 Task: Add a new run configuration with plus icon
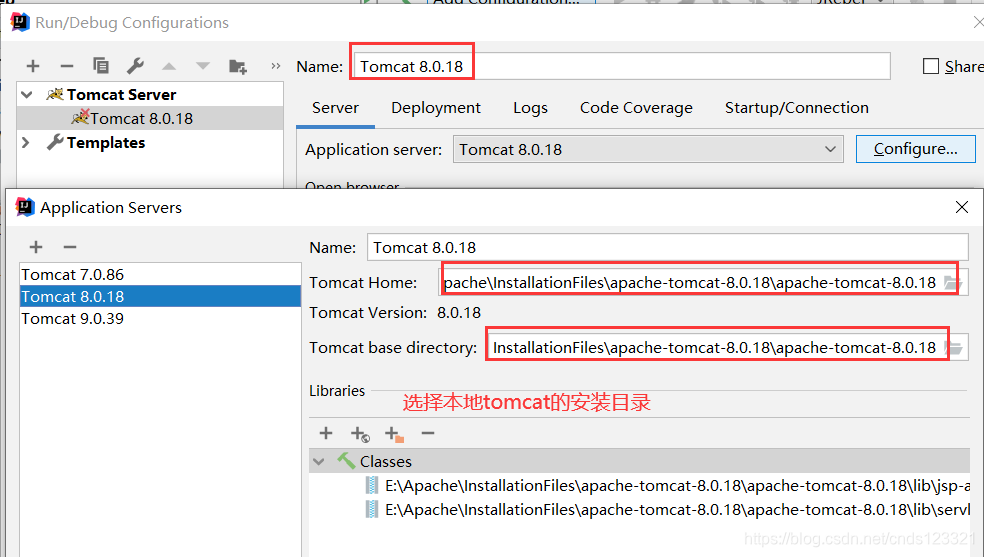tap(33, 66)
